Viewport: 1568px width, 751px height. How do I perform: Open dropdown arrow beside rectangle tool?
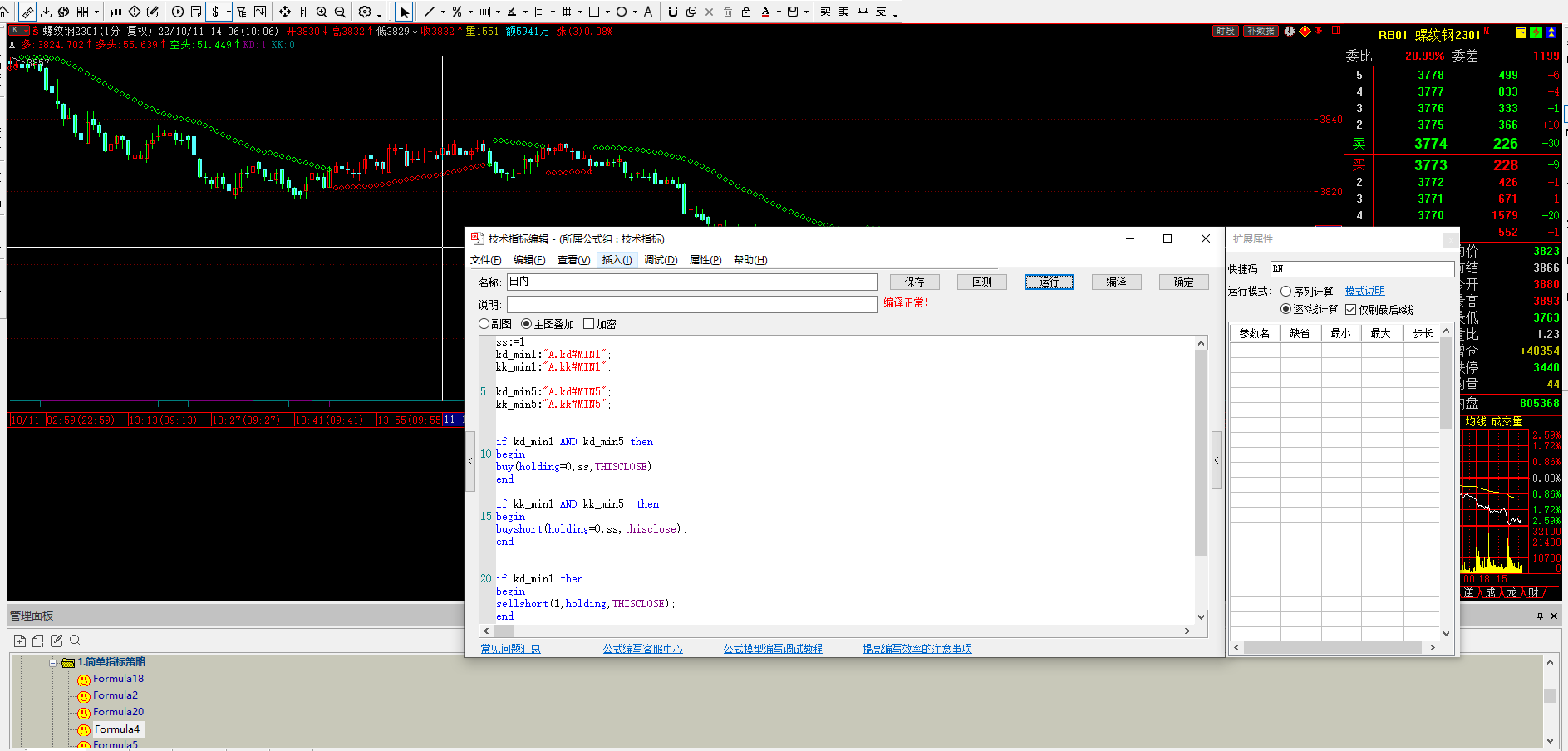point(607,12)
